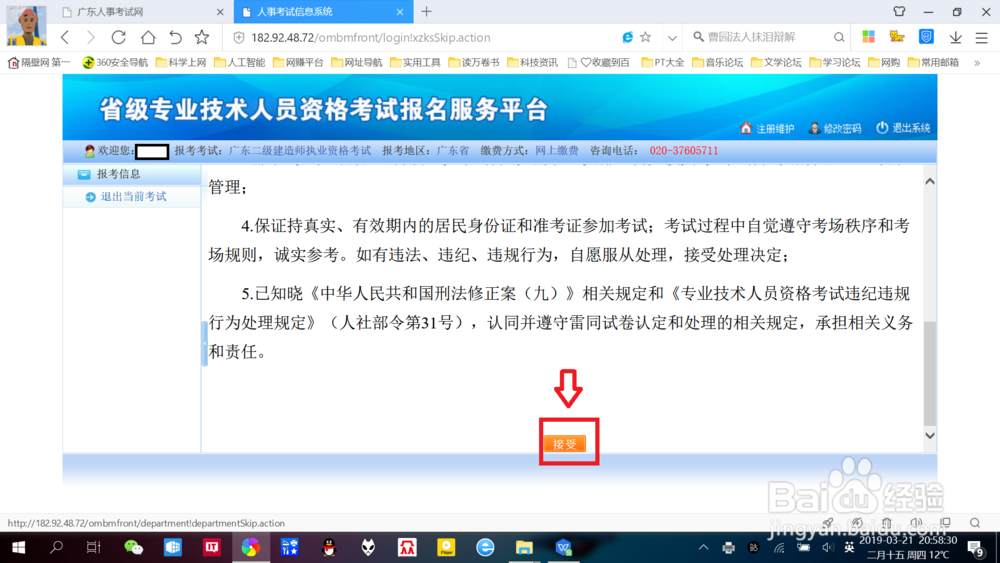This screenshot has height=563, width=1000.
Task: Open 人工智能 bookmark folder
Action: 240,62
